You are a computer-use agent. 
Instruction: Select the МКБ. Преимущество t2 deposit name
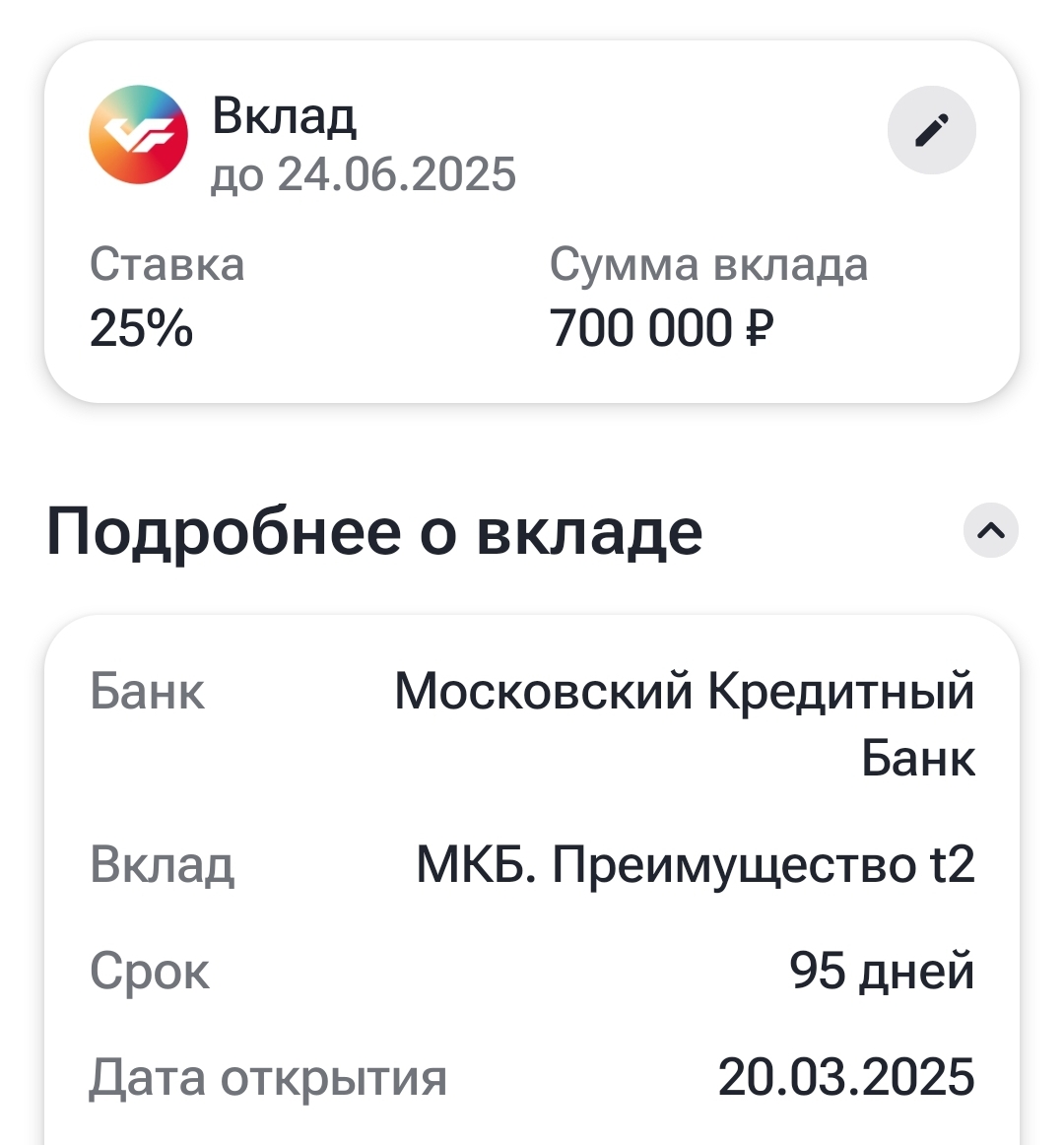[696, 865]
